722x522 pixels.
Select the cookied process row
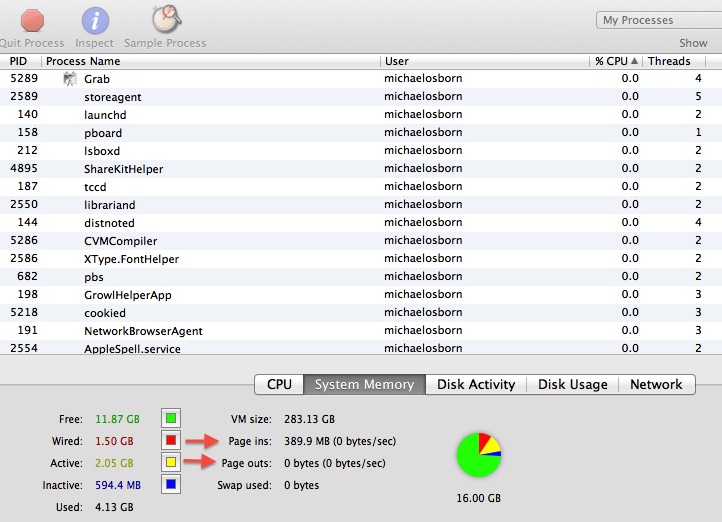(361, 312)
